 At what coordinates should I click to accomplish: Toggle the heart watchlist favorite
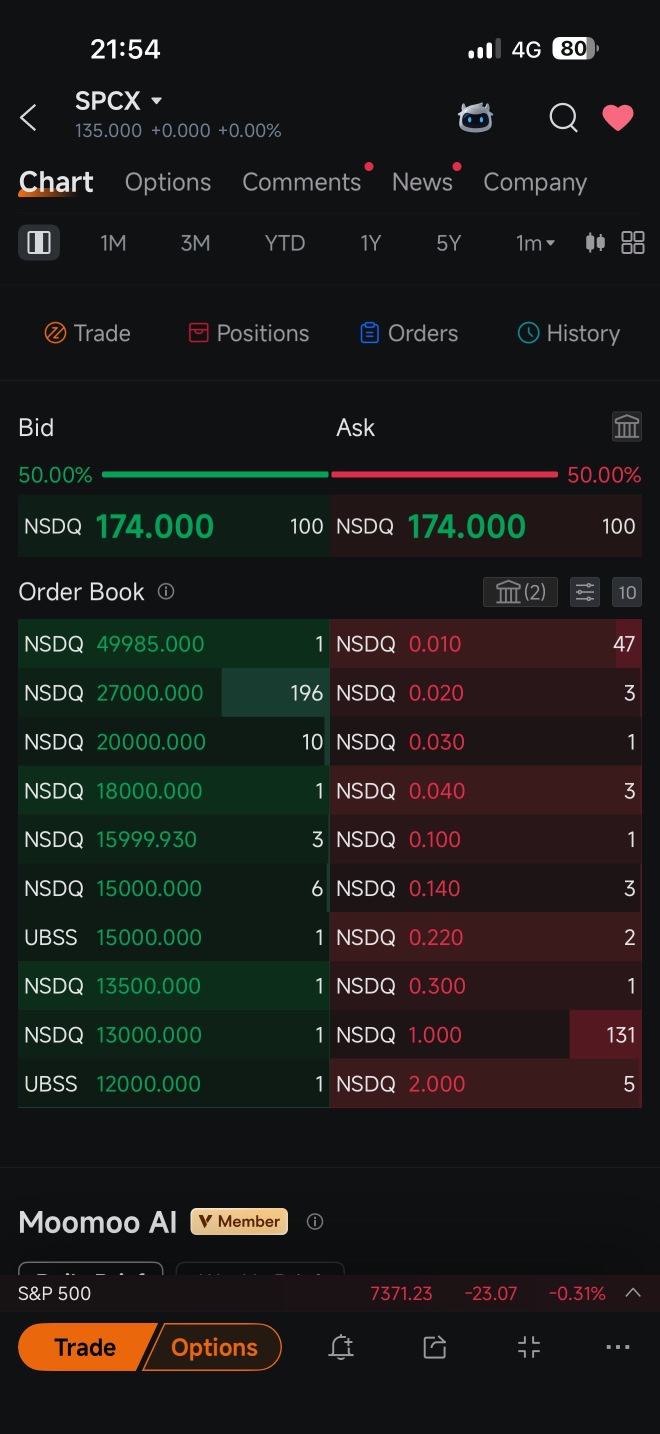click(x=618, y=118)
